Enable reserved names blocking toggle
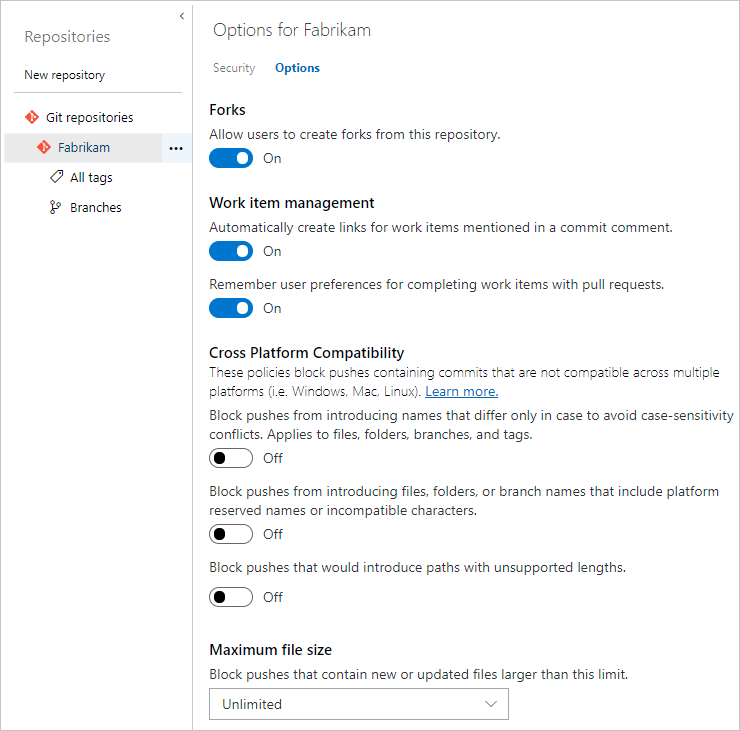 (231, 534)
